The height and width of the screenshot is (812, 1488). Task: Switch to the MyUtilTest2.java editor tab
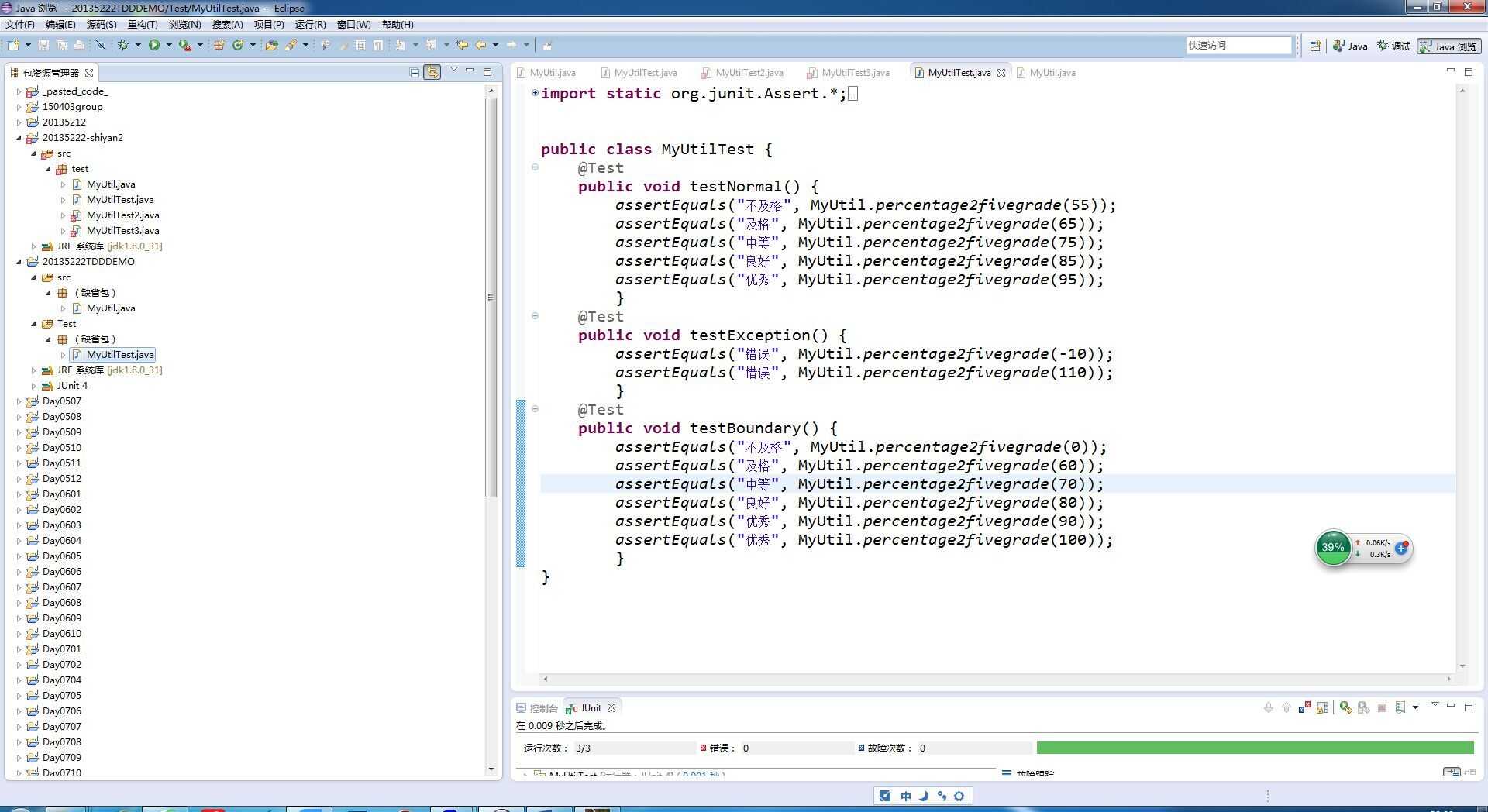742,73
